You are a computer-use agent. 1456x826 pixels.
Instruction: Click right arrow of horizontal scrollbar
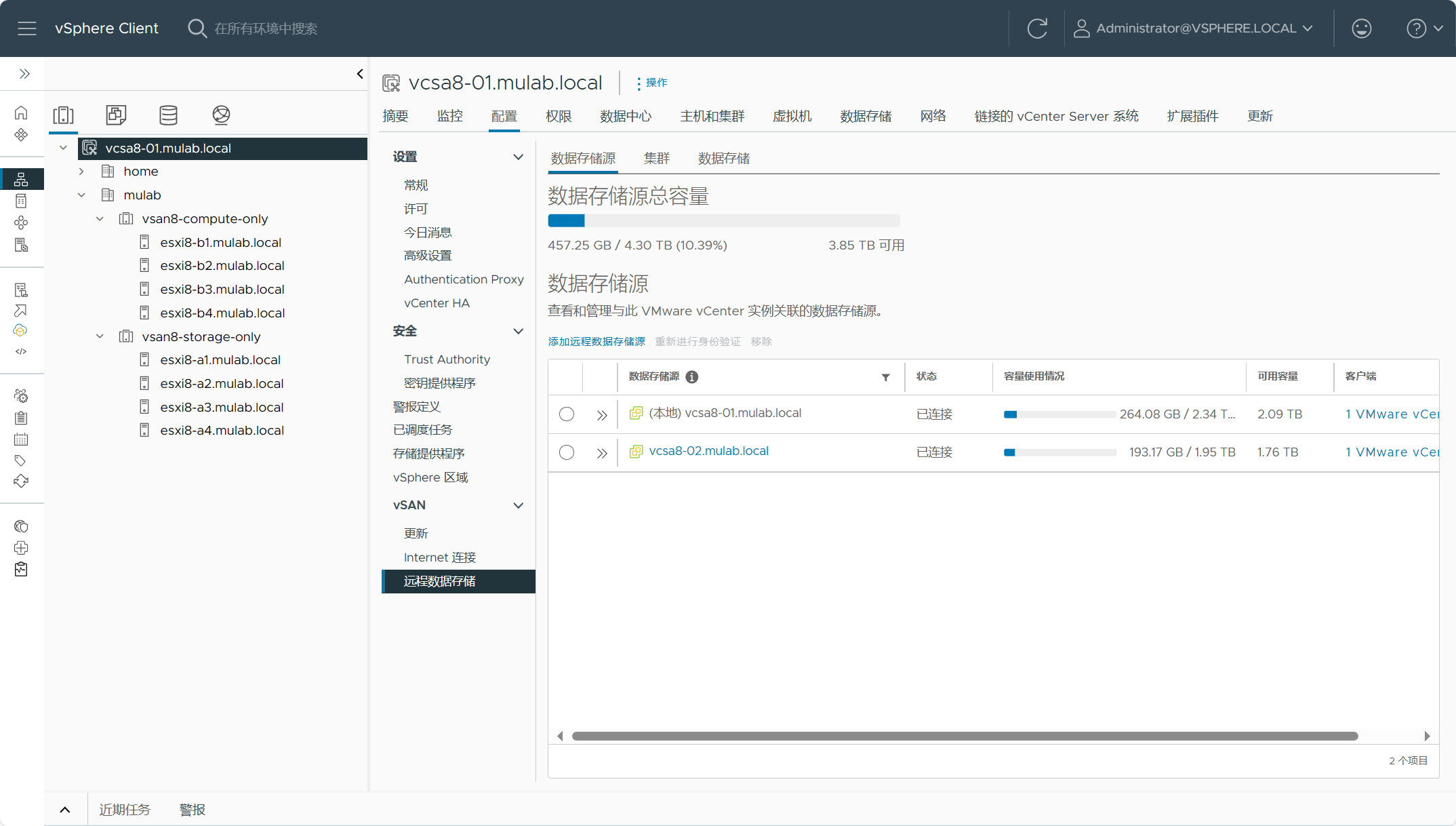(x=1427, y=736)
